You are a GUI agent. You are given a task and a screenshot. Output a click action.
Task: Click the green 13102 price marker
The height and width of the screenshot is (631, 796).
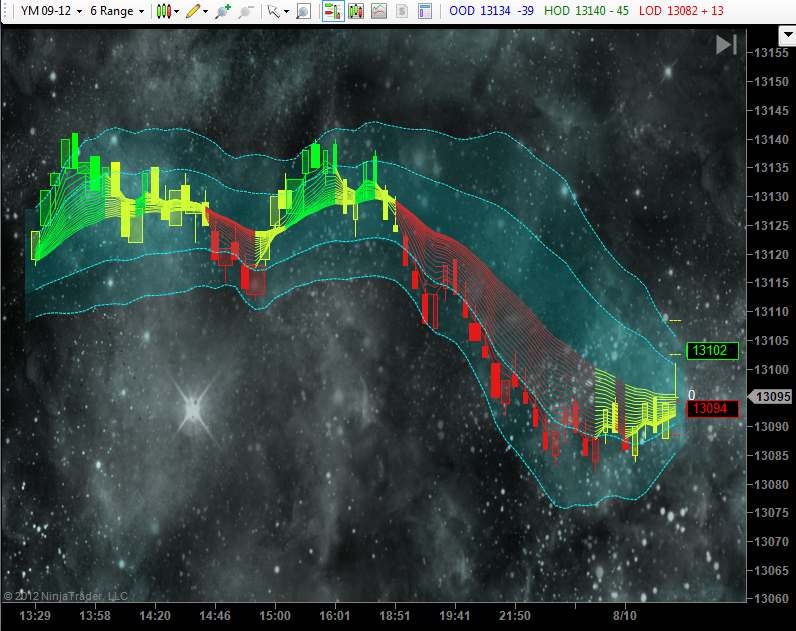[712, 351]
